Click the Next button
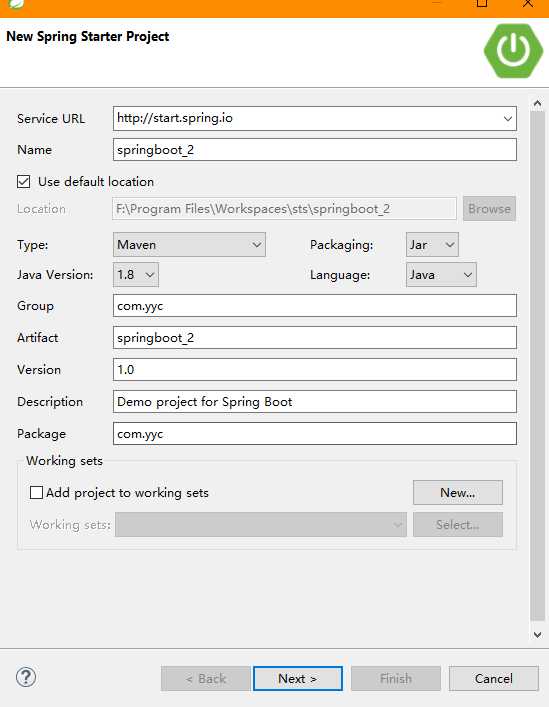Screen dimensions: 549x707 [298, 679]
